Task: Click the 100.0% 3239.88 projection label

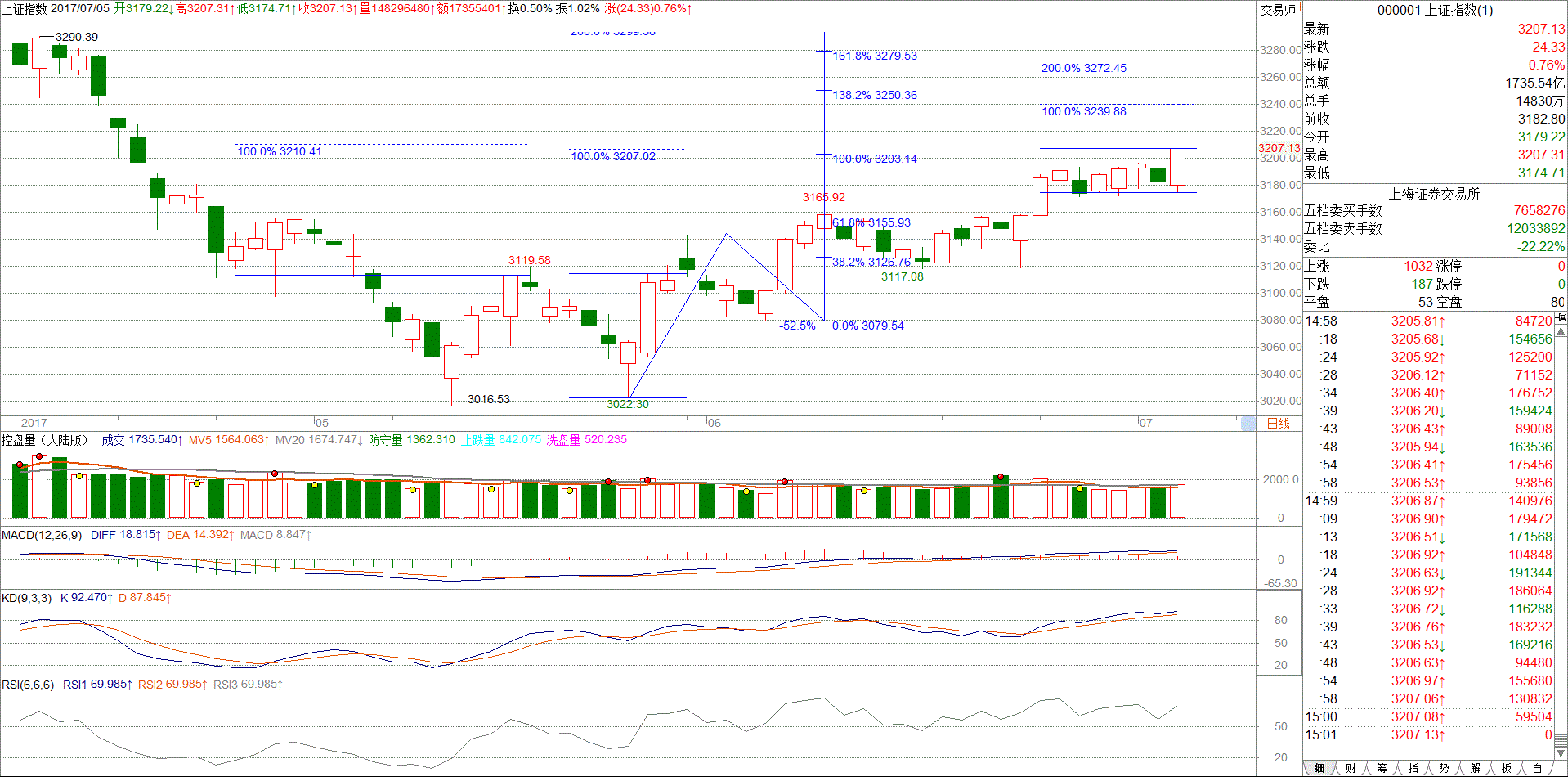Action: 1084,111
